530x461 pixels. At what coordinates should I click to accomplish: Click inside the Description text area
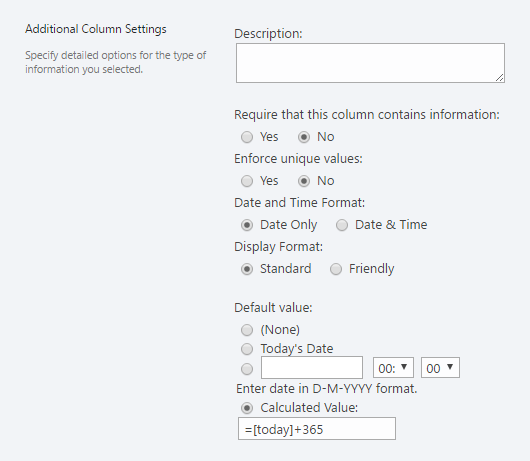tap(370, 63)
